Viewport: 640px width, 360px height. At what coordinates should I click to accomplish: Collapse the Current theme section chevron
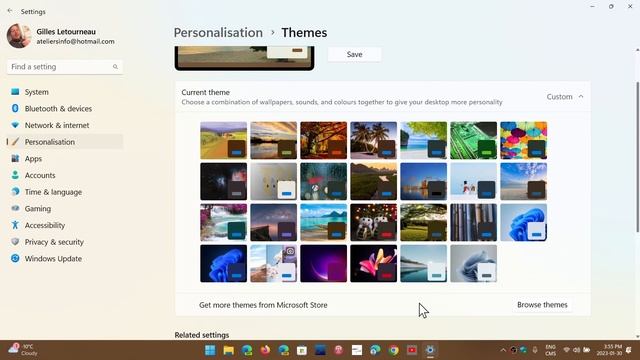(x=581, y=97)
